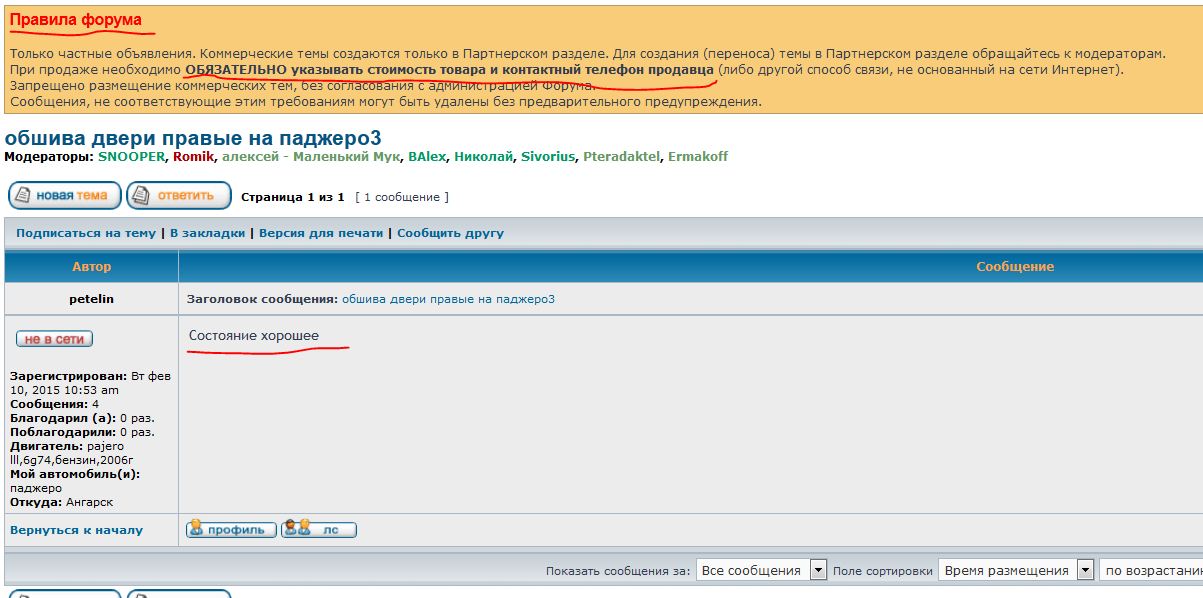This screenshot has height=598, width=1203.
Task: Open 'Версия для печати' print view
Action: click(321, 233)
